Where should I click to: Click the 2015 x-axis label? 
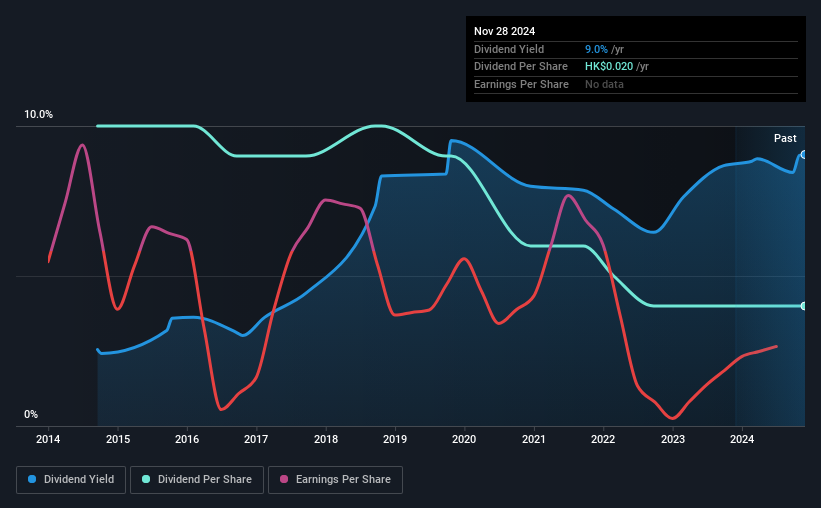(x=118, y=439)
